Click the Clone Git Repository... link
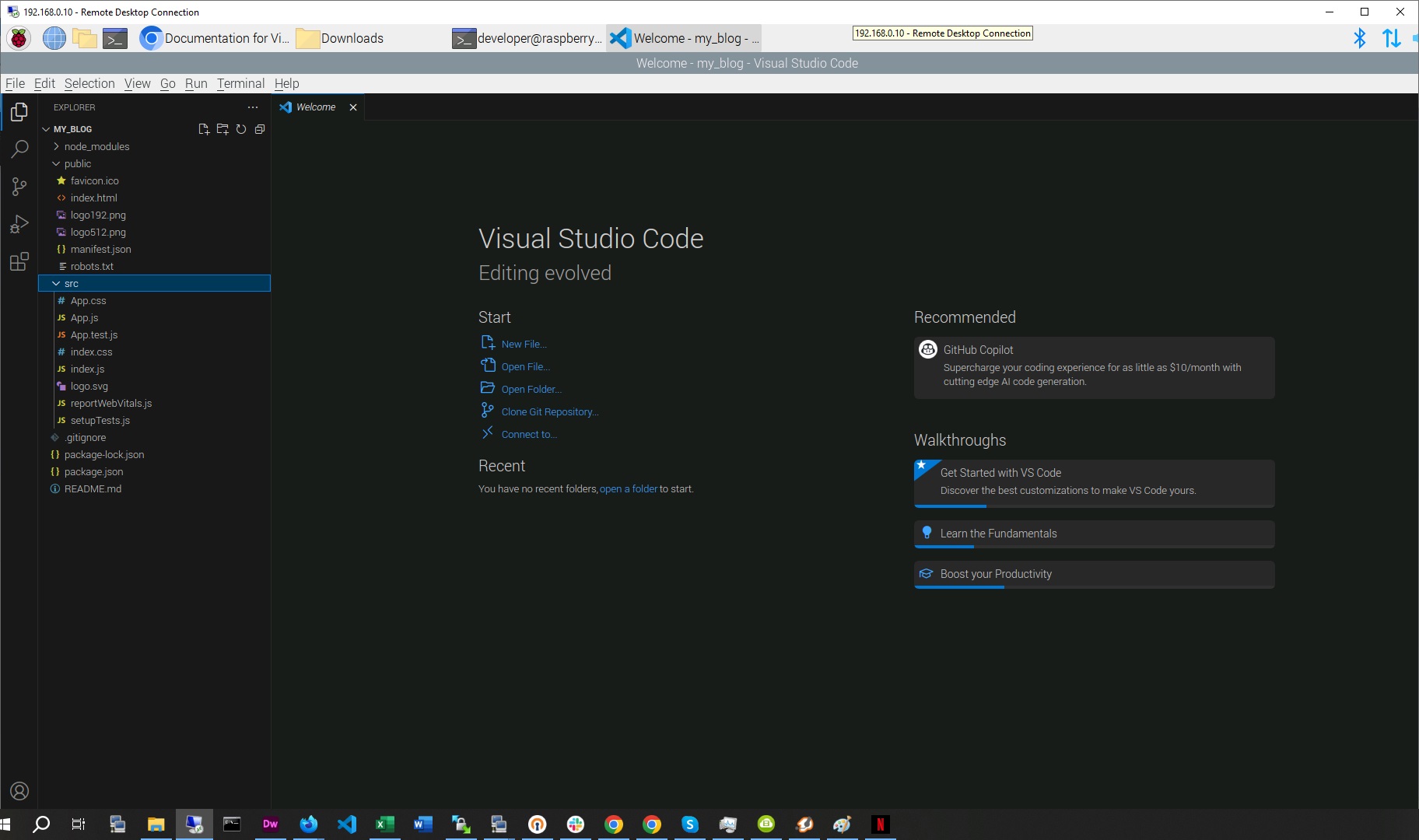 coord(550,411)
